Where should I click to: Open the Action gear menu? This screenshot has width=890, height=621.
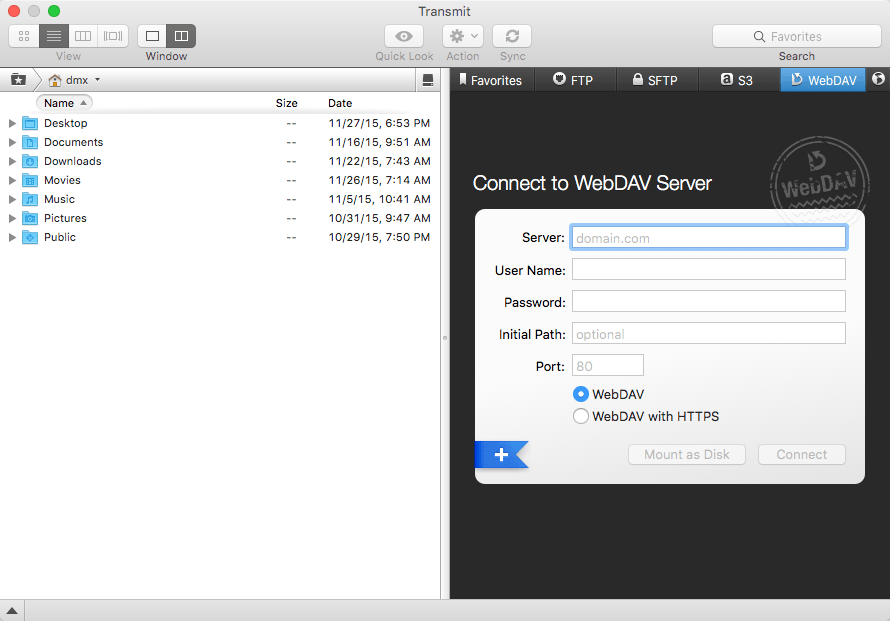pyautogui.click(x=463, y=36)
